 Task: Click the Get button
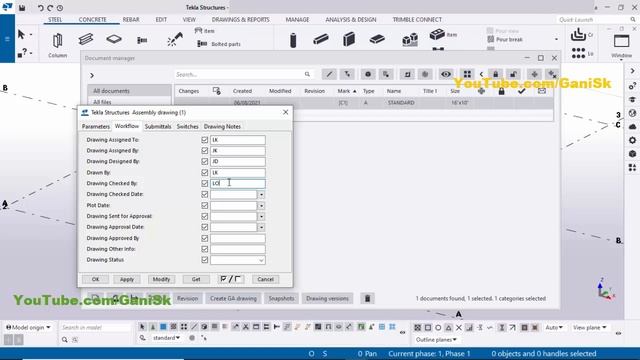click(196, 279)
